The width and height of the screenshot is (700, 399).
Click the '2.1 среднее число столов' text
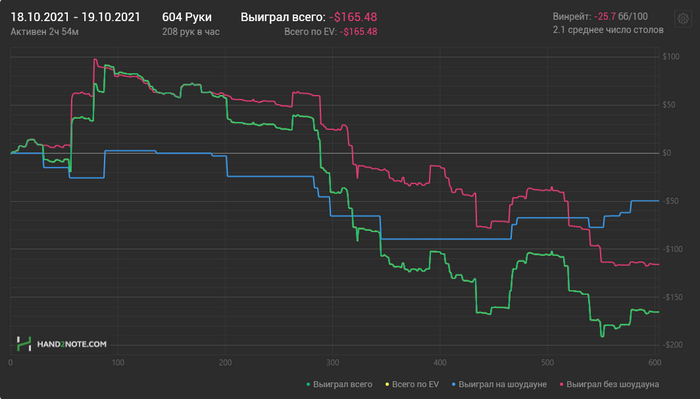coord(608,30)
